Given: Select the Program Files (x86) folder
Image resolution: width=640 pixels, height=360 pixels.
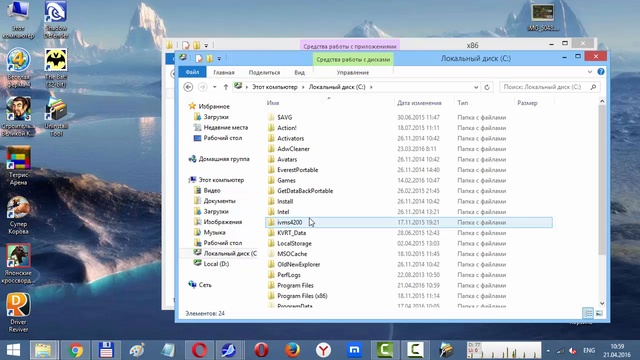Looking at the screenshot, I should pos(302,296).
